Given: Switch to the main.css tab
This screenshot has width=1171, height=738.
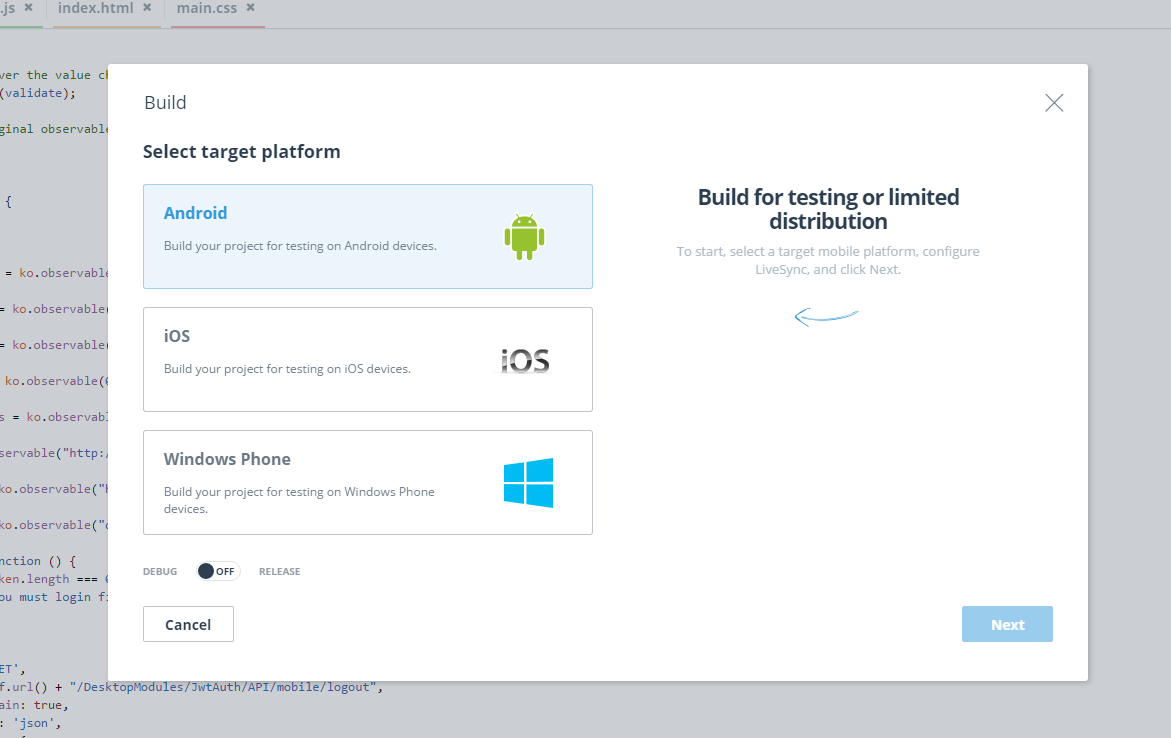Looking at the screenshot, I should (207, 8).
